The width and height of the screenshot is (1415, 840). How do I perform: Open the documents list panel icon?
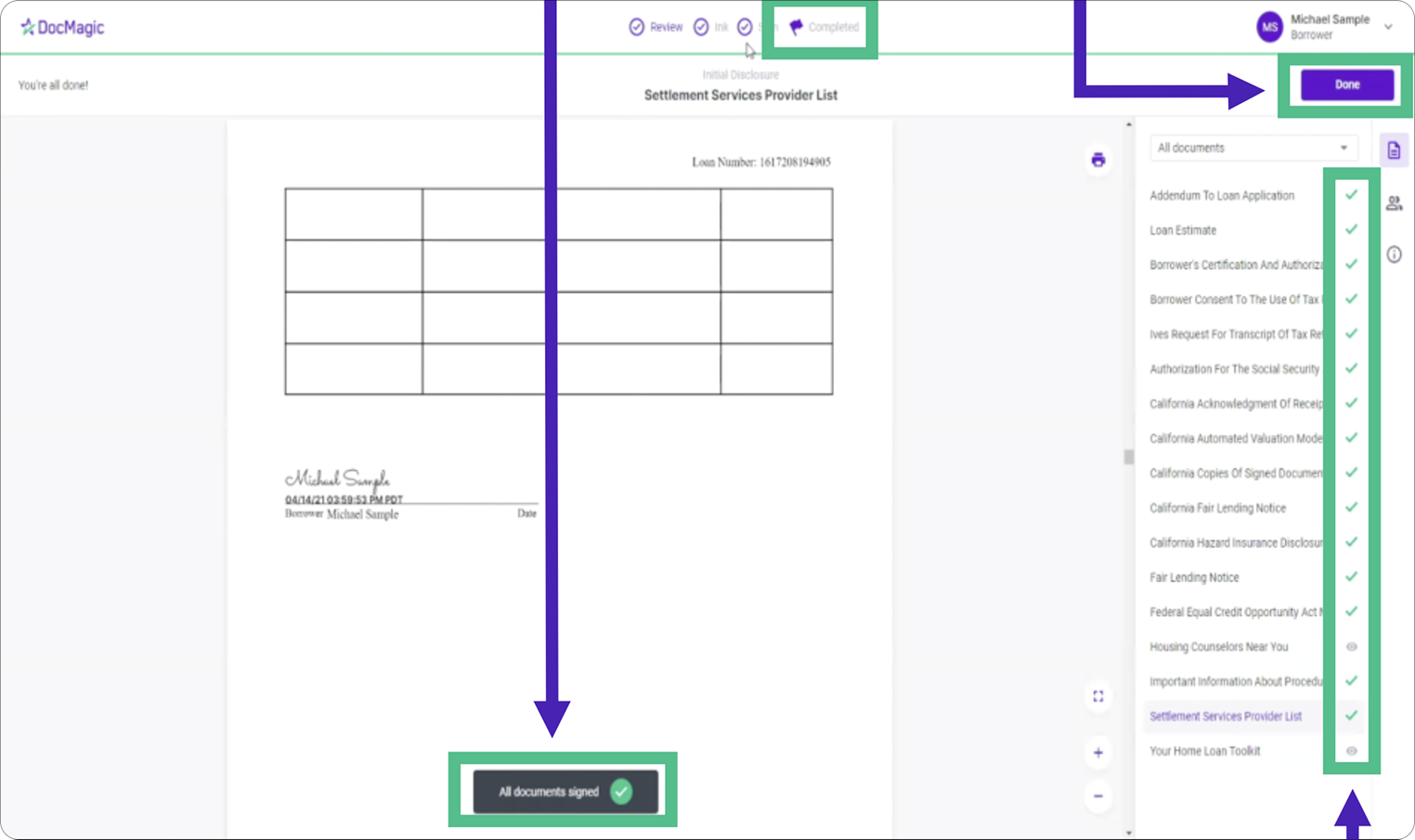(1394, 150)
